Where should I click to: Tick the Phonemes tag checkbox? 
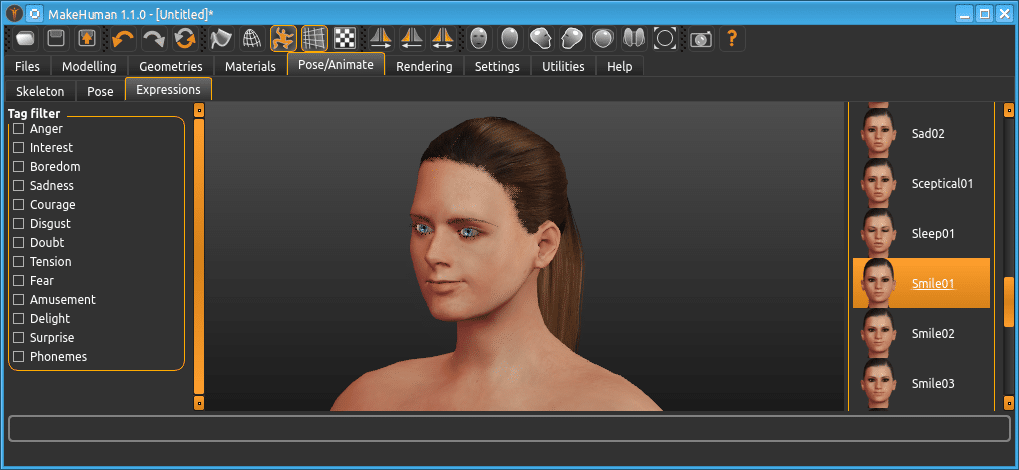18,357
